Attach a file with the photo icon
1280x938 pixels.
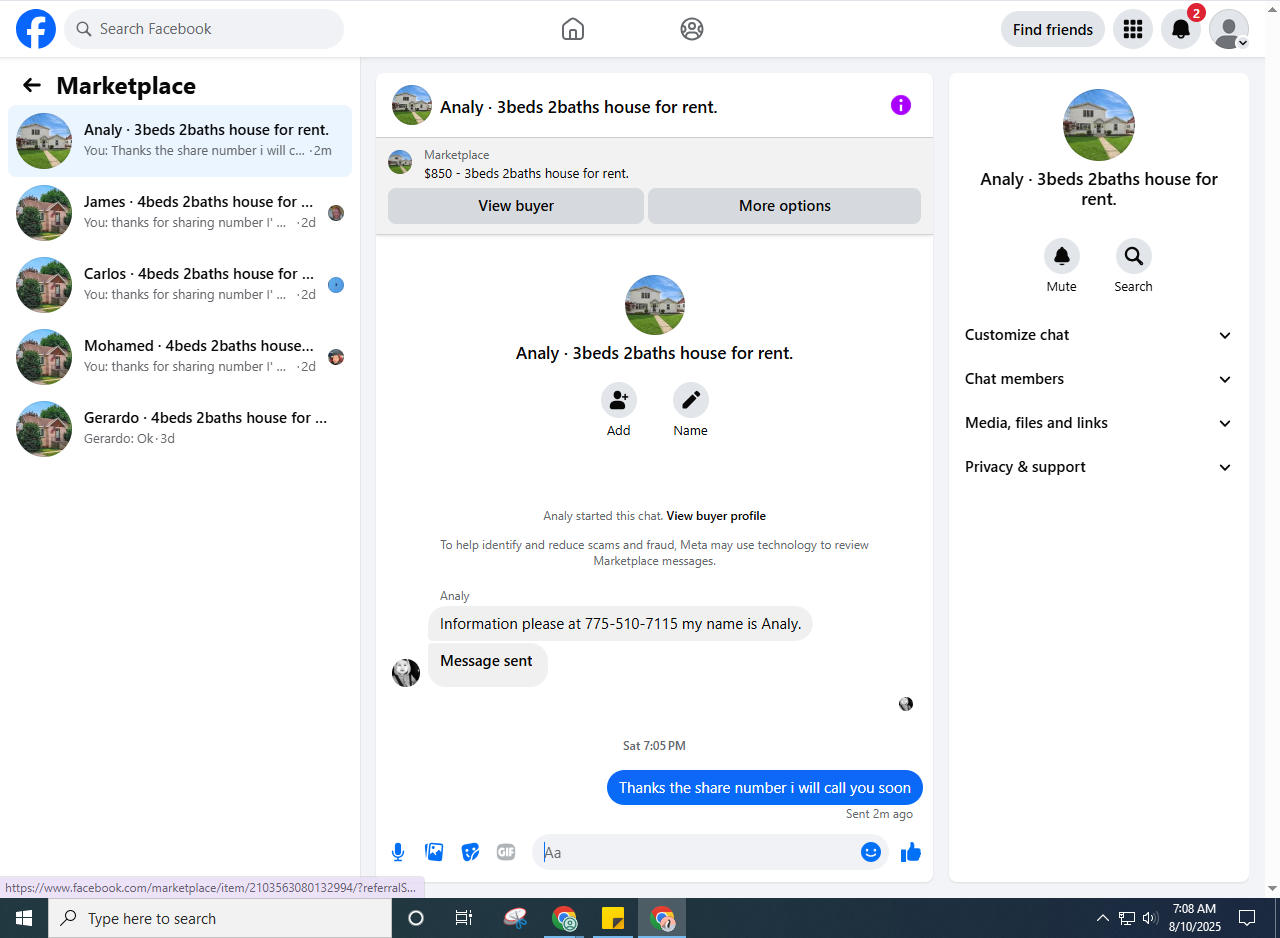(x=434, y=852)
